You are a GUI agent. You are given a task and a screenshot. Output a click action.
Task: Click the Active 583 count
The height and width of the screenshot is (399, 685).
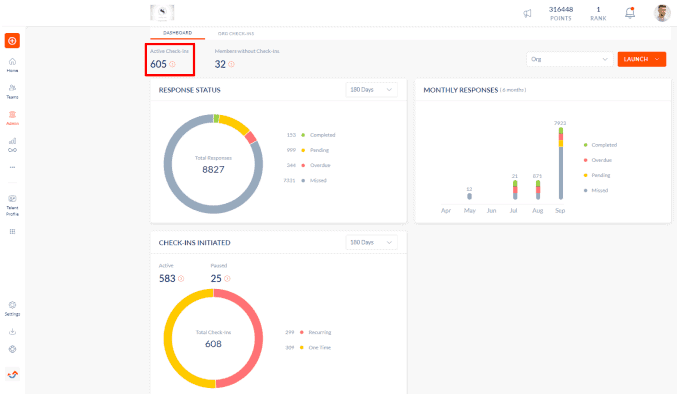pyautogui.click(x=167, y=278)
